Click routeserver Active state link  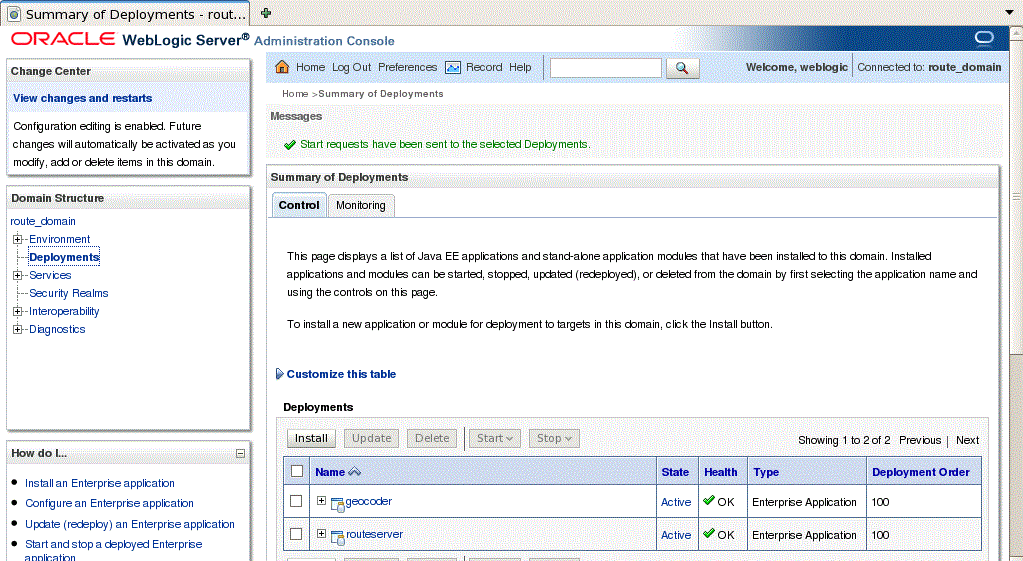[x=676, y=535]
